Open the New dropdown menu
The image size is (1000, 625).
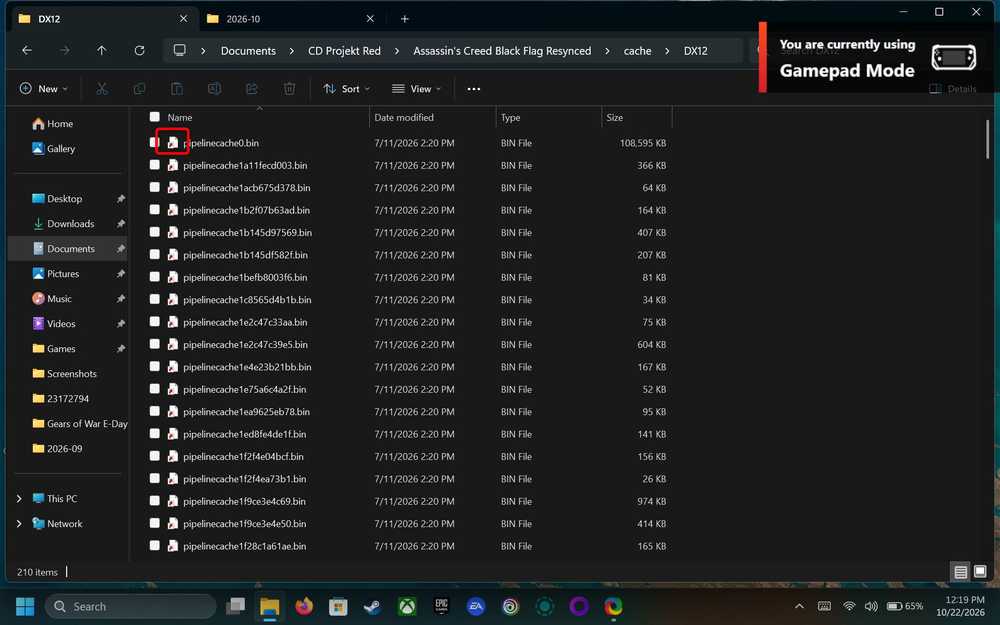[43, 89]
